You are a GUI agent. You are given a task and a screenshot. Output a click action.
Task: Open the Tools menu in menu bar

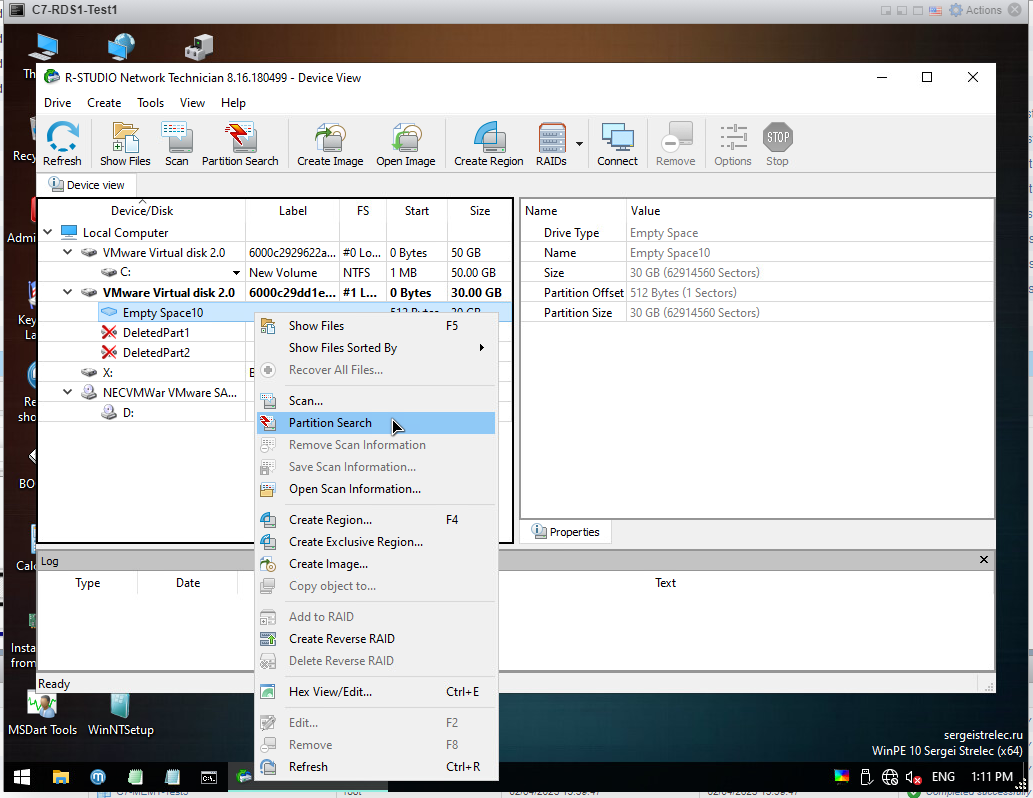pyautogui.click(x=150, y=103)
